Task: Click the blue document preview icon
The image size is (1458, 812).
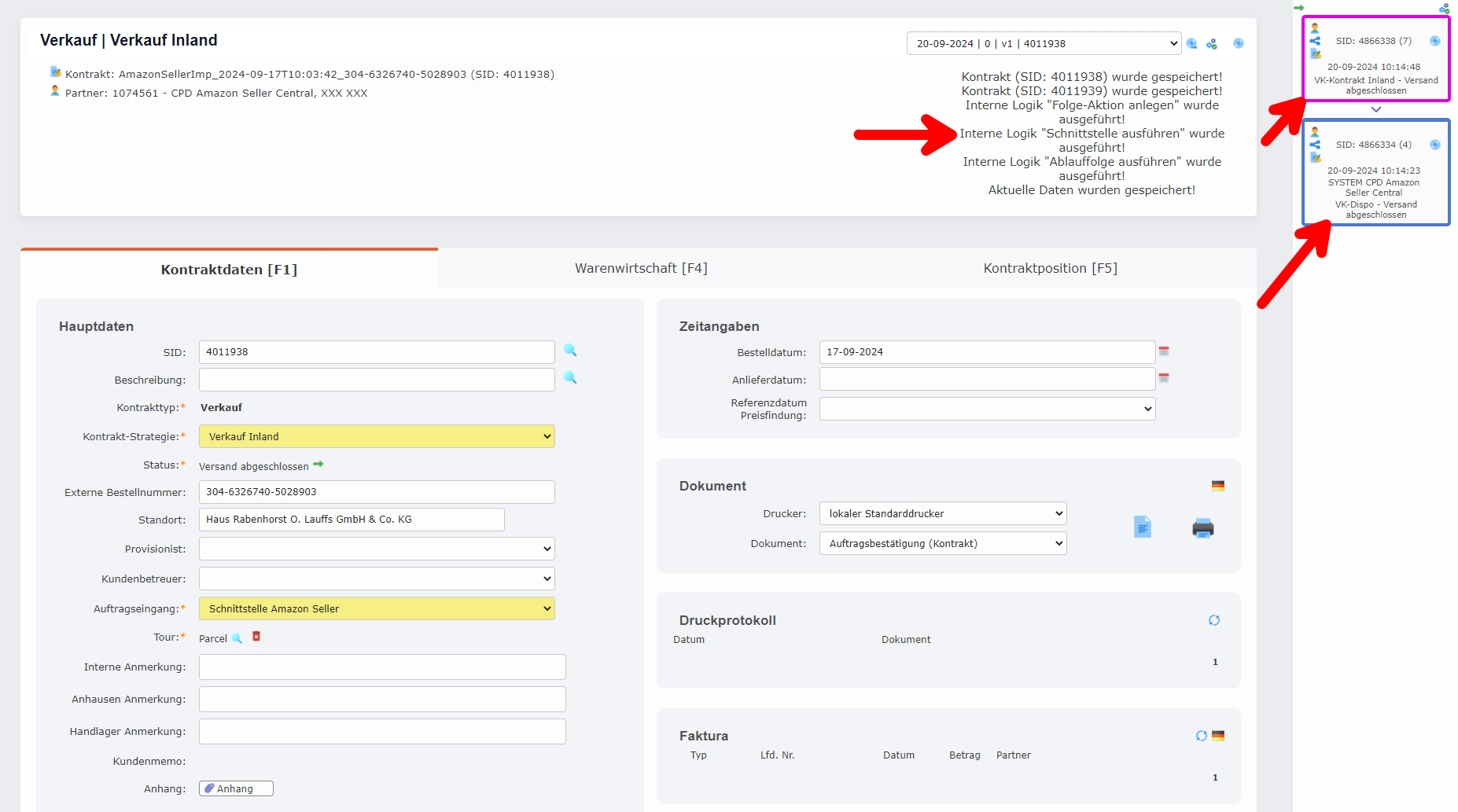Action: 1143,527
